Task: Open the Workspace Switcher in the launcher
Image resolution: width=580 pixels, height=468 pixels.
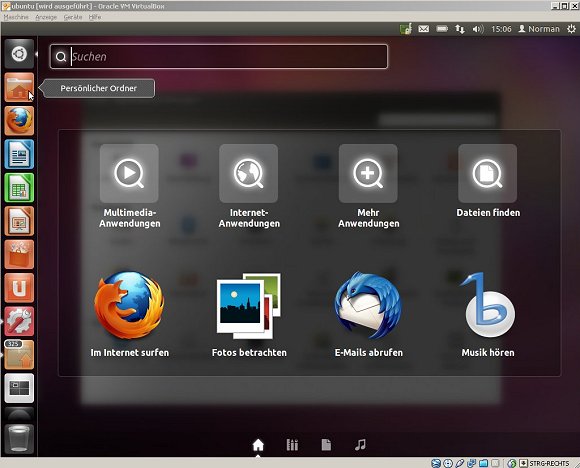Action: [19, 388]
